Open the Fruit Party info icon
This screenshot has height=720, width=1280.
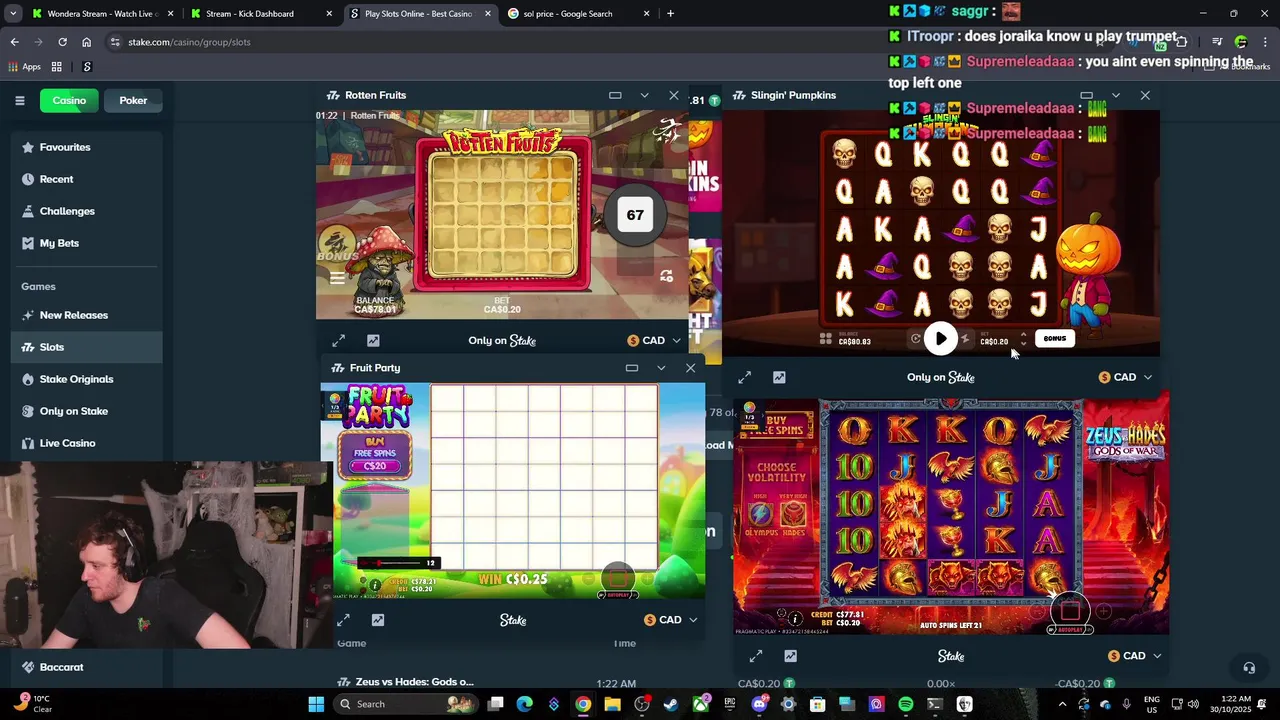tap(376, 585)
